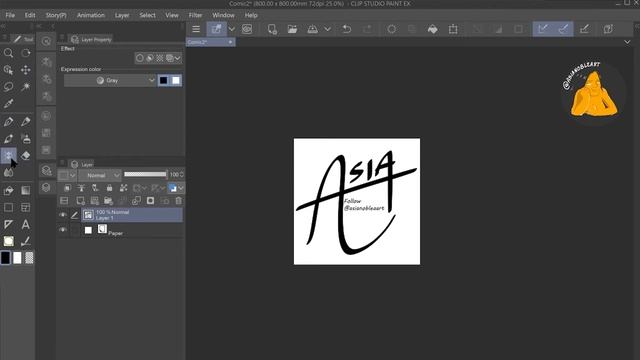Select the Text tool (letter A)
The height and width of the screenshot is (360, 640).
[x=26, y=224]
